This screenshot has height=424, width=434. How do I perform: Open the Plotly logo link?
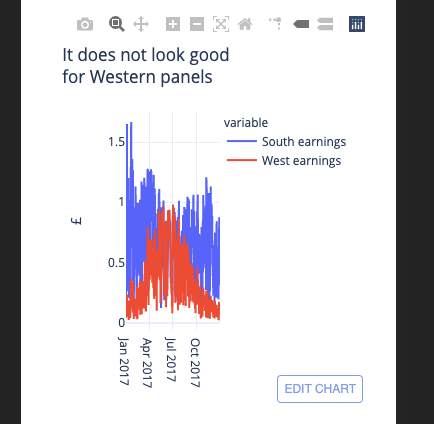tap(357, 24)
